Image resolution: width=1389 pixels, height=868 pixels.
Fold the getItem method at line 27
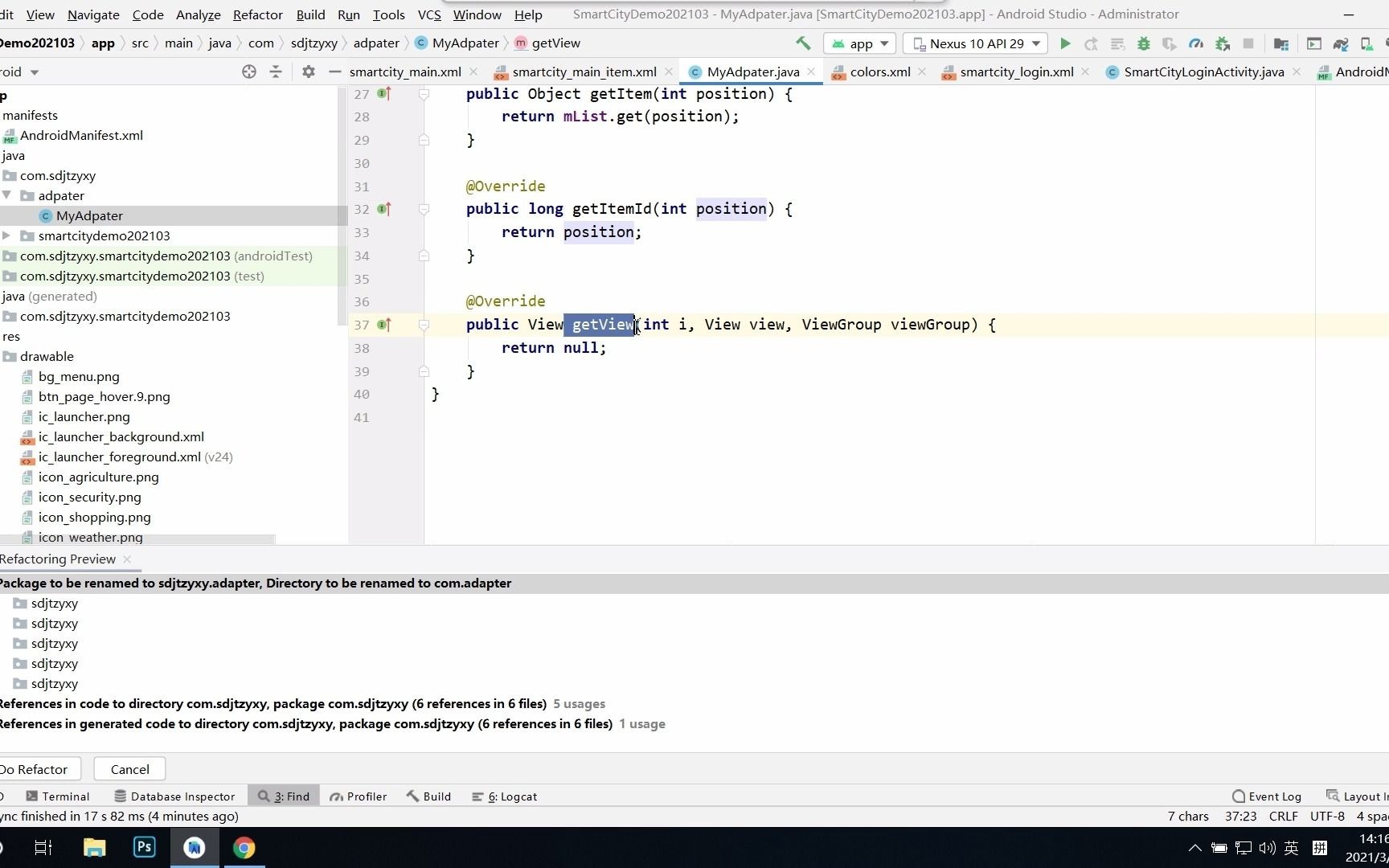[424, 94]
